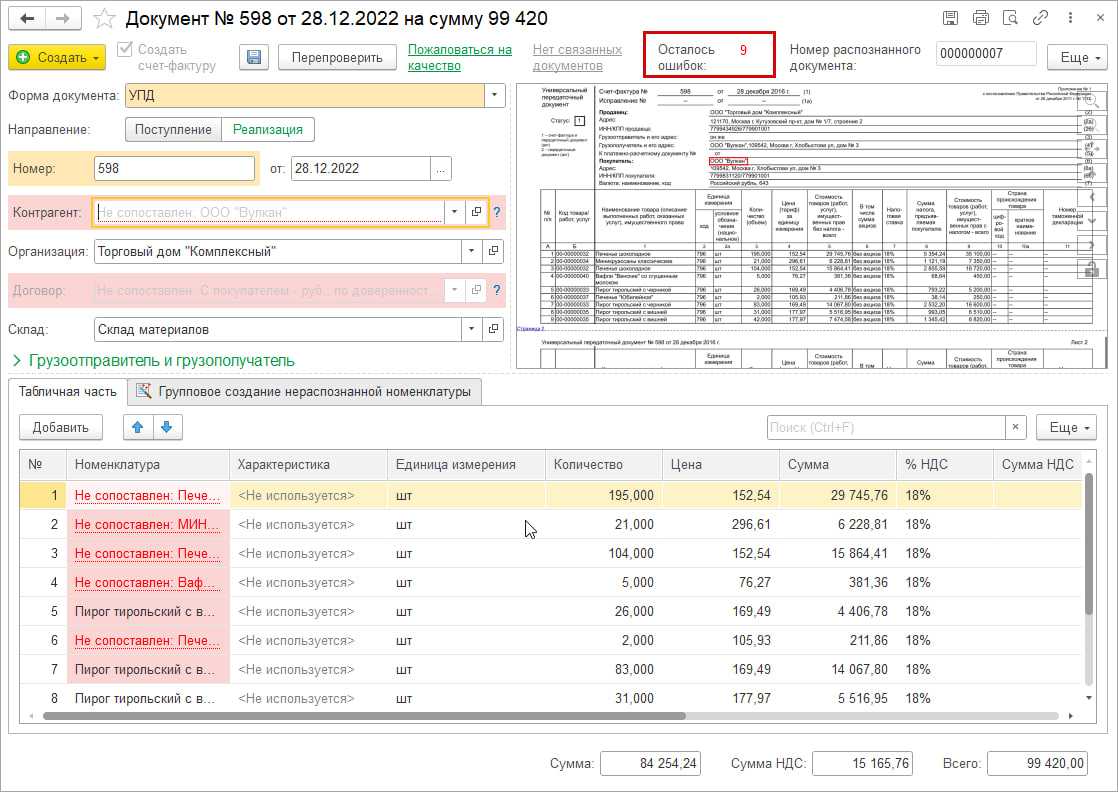Click the print icon in title bar
Image resolution: width=1118 pixels, height=792 pixels.
980,18
